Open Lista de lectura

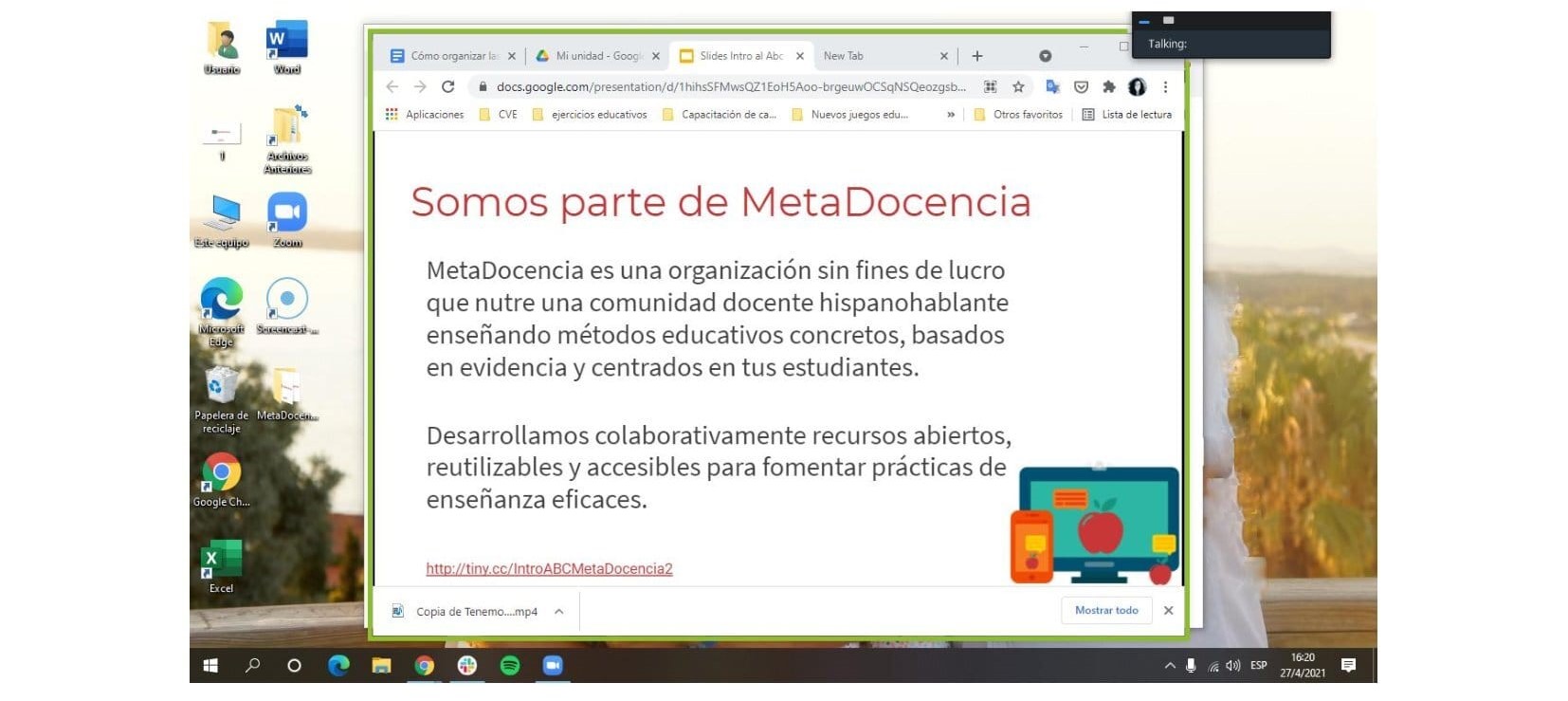1127,114
